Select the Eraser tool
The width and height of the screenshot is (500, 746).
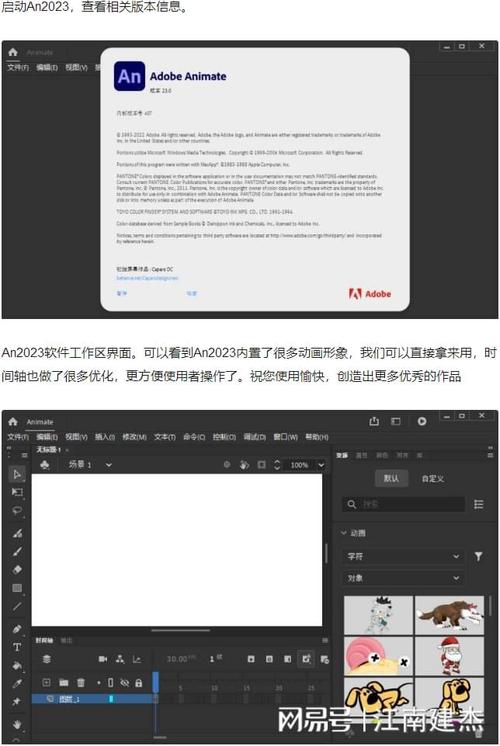18,569
